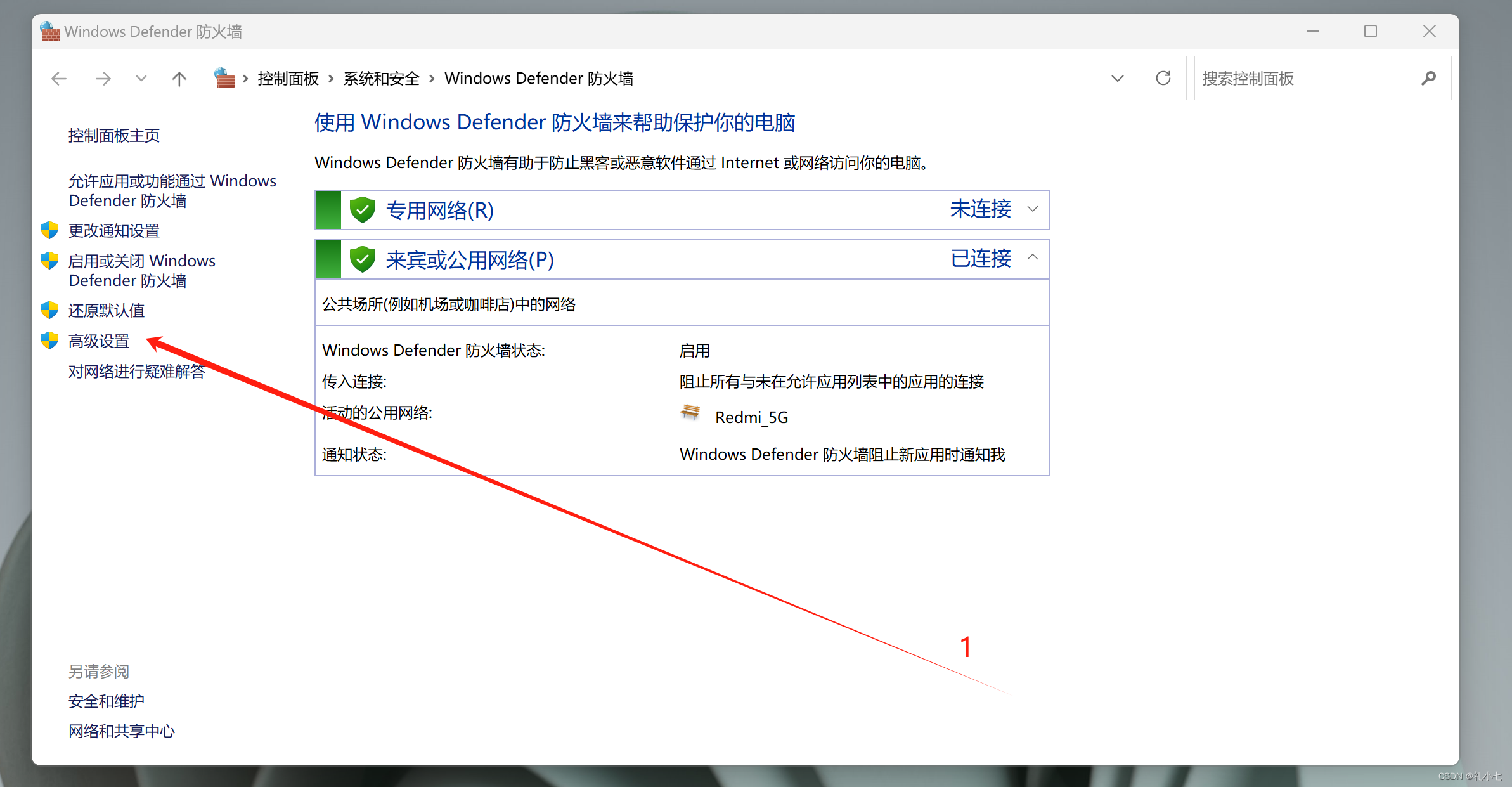The width and height of the screenshot is (1512, 787).
Task: Click 还原默认值 link
Action: [107, 311]
